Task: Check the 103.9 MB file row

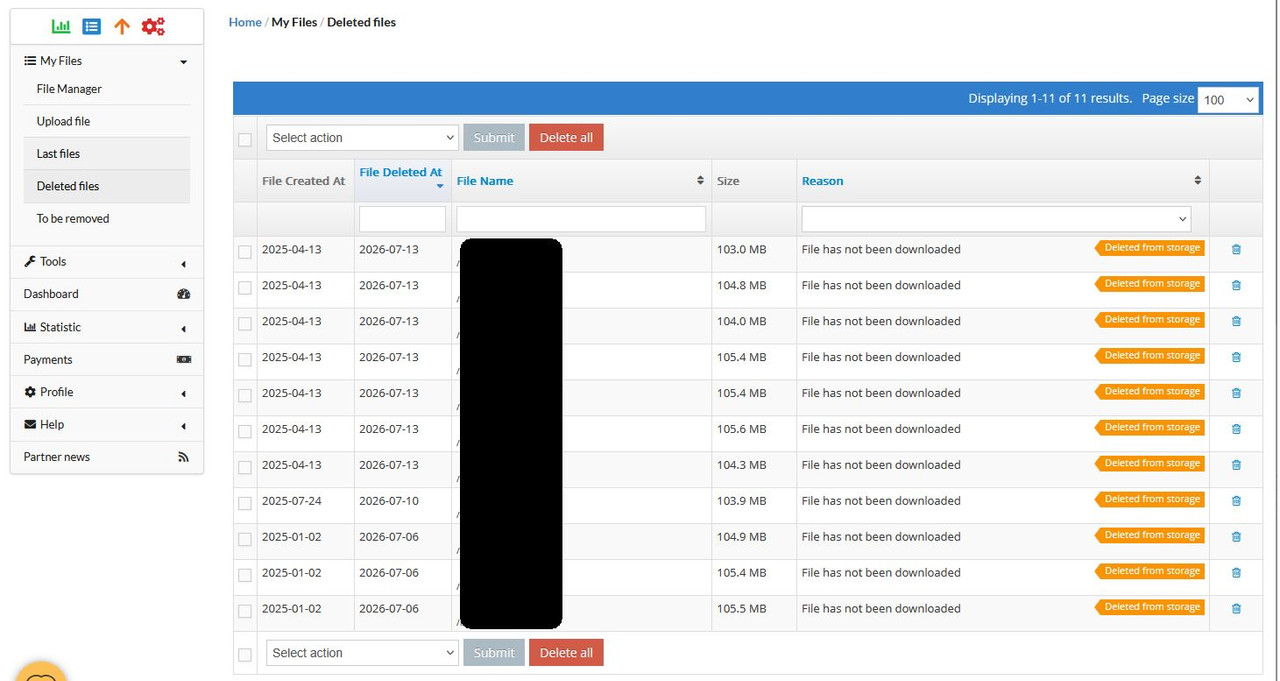Action: point(245,503)
